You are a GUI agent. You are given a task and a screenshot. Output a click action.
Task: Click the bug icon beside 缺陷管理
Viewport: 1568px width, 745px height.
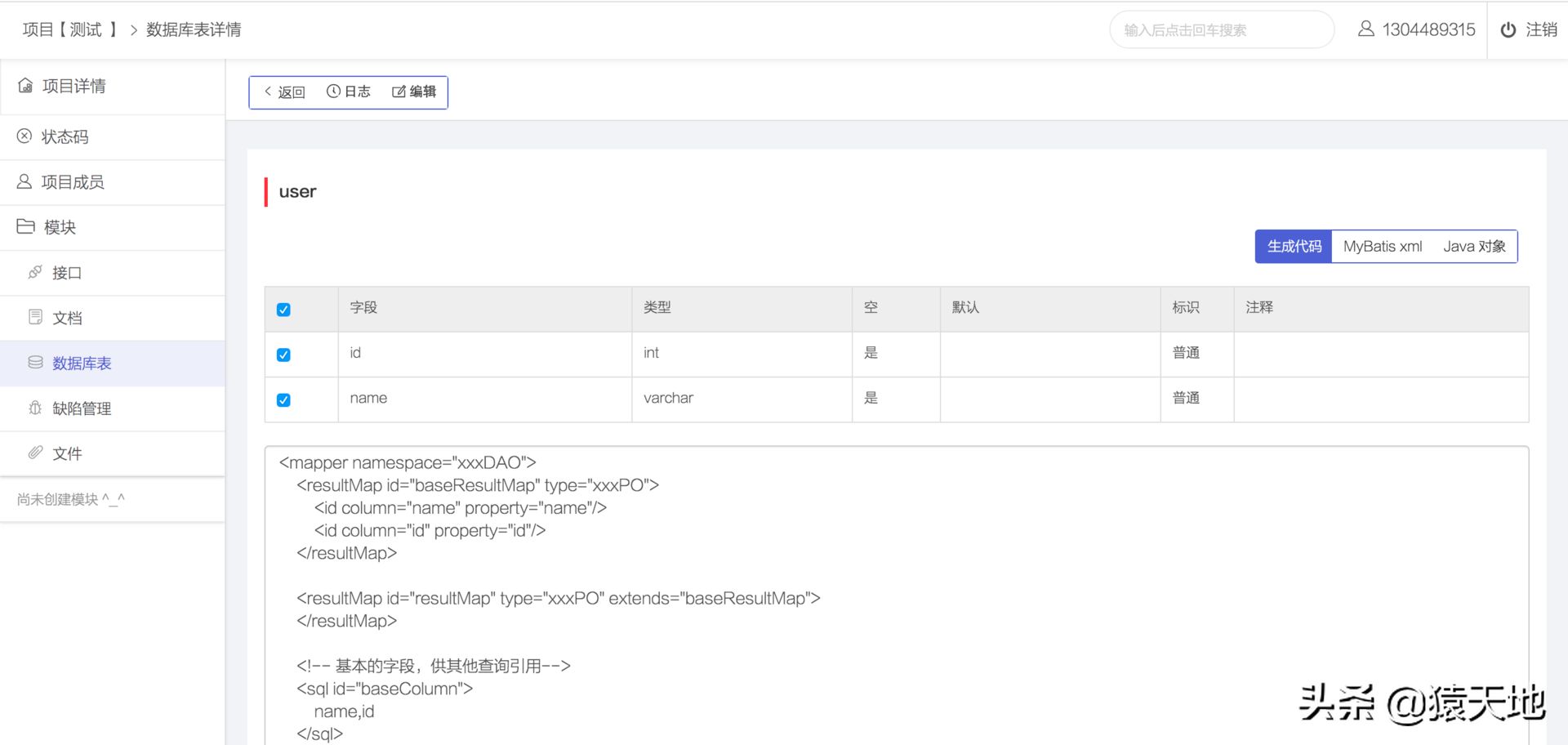click(35, 408)
